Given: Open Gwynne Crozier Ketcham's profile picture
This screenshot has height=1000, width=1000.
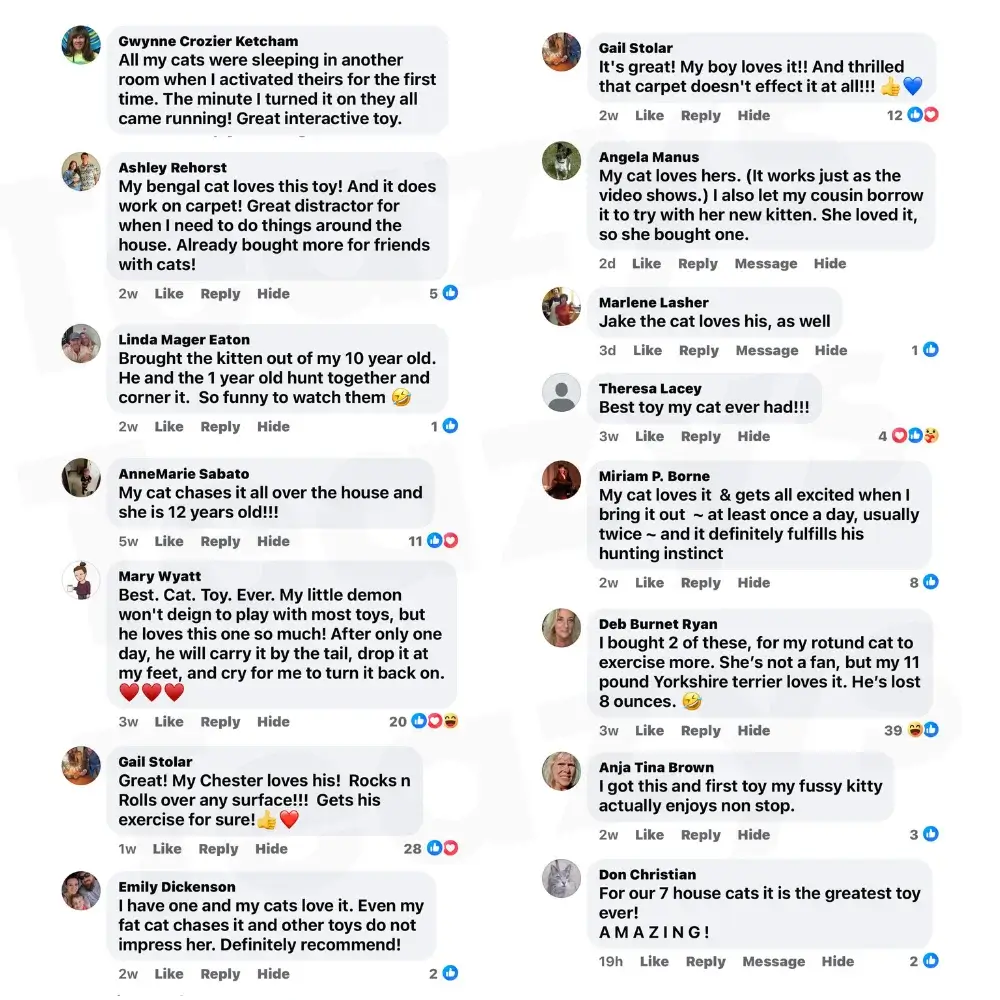Looking at the screenshot, I should tap(80, 45).
